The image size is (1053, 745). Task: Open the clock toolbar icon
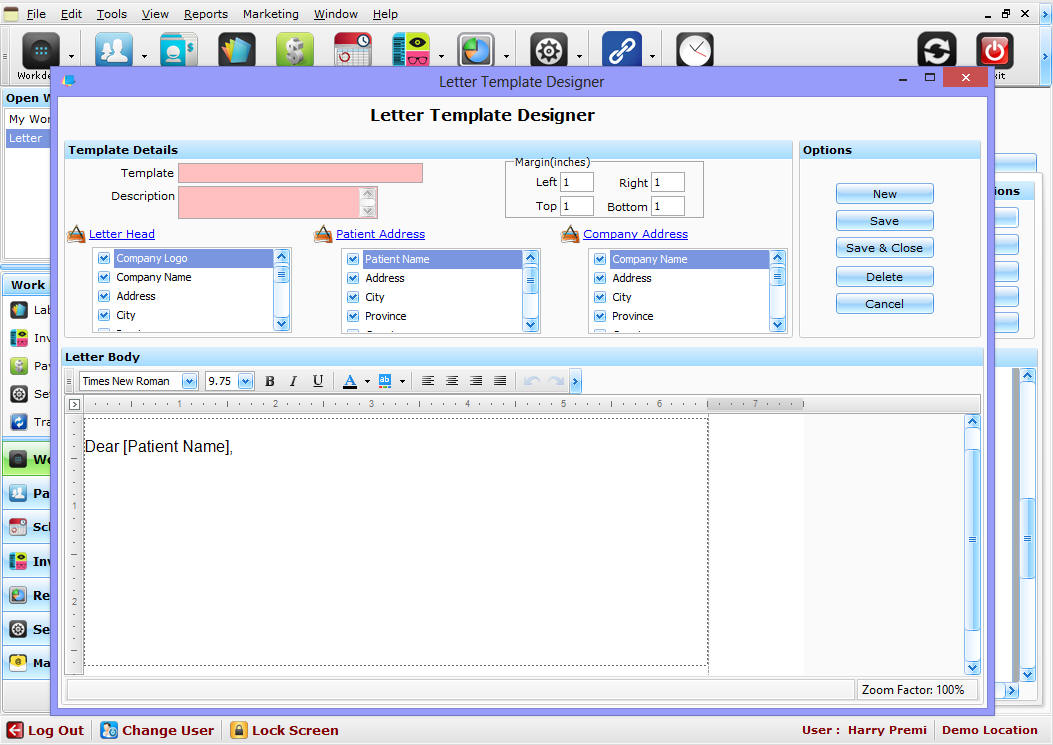(694, 49)
